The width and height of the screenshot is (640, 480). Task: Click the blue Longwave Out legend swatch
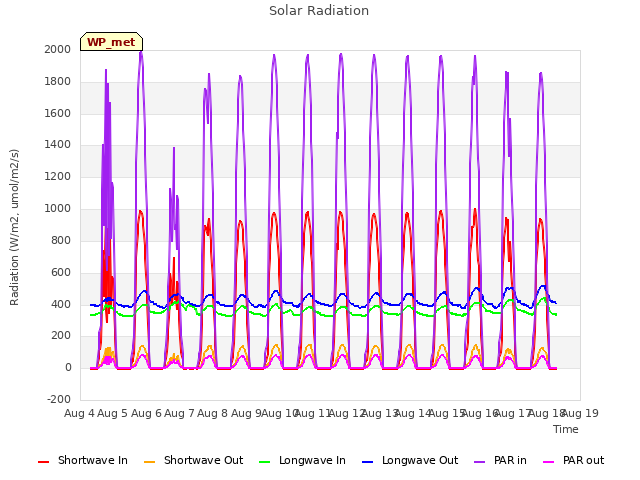367,462
